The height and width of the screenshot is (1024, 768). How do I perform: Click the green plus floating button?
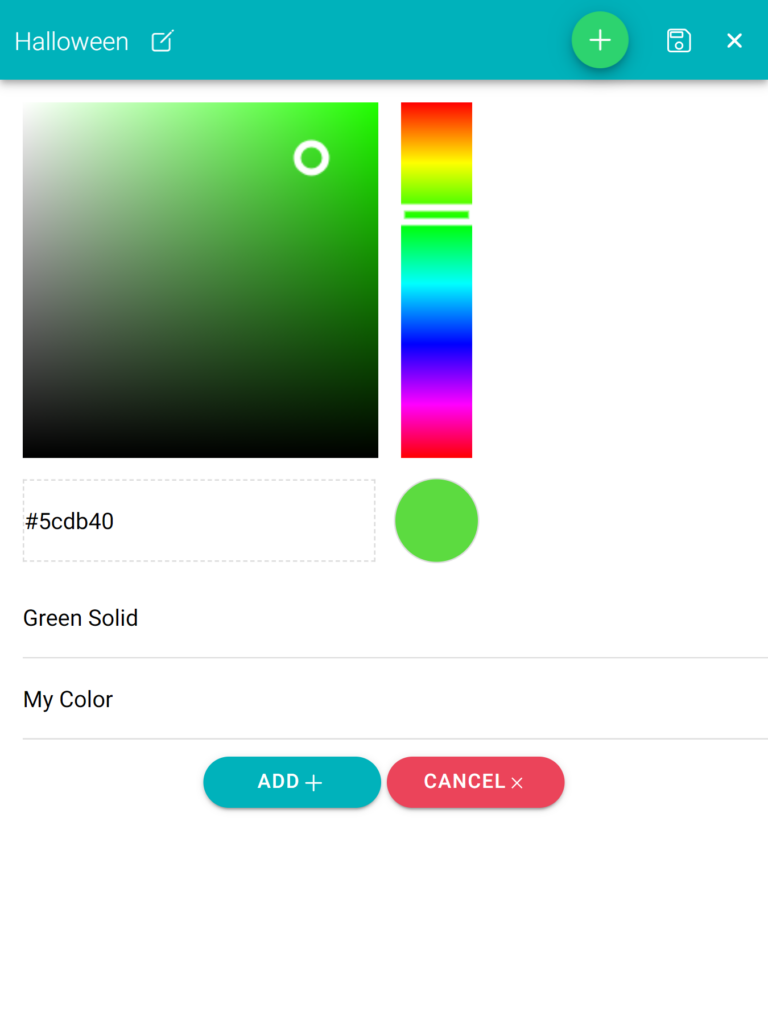pos(600,40)
